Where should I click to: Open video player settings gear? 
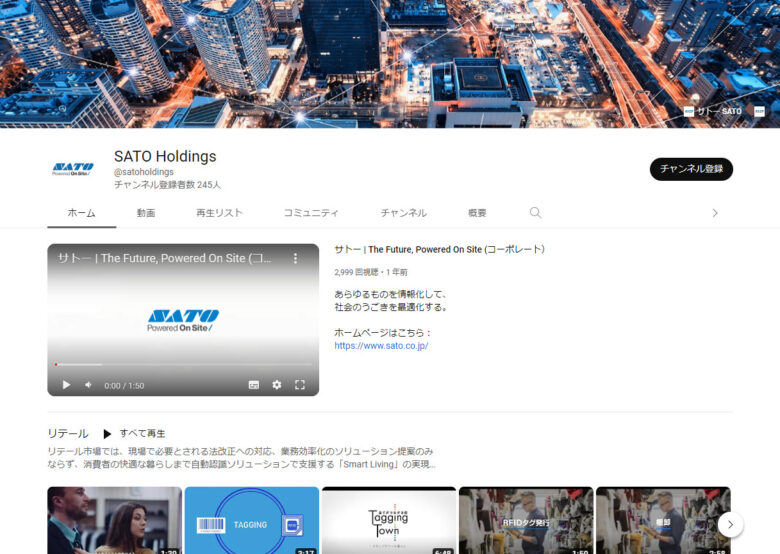point(277,385)
